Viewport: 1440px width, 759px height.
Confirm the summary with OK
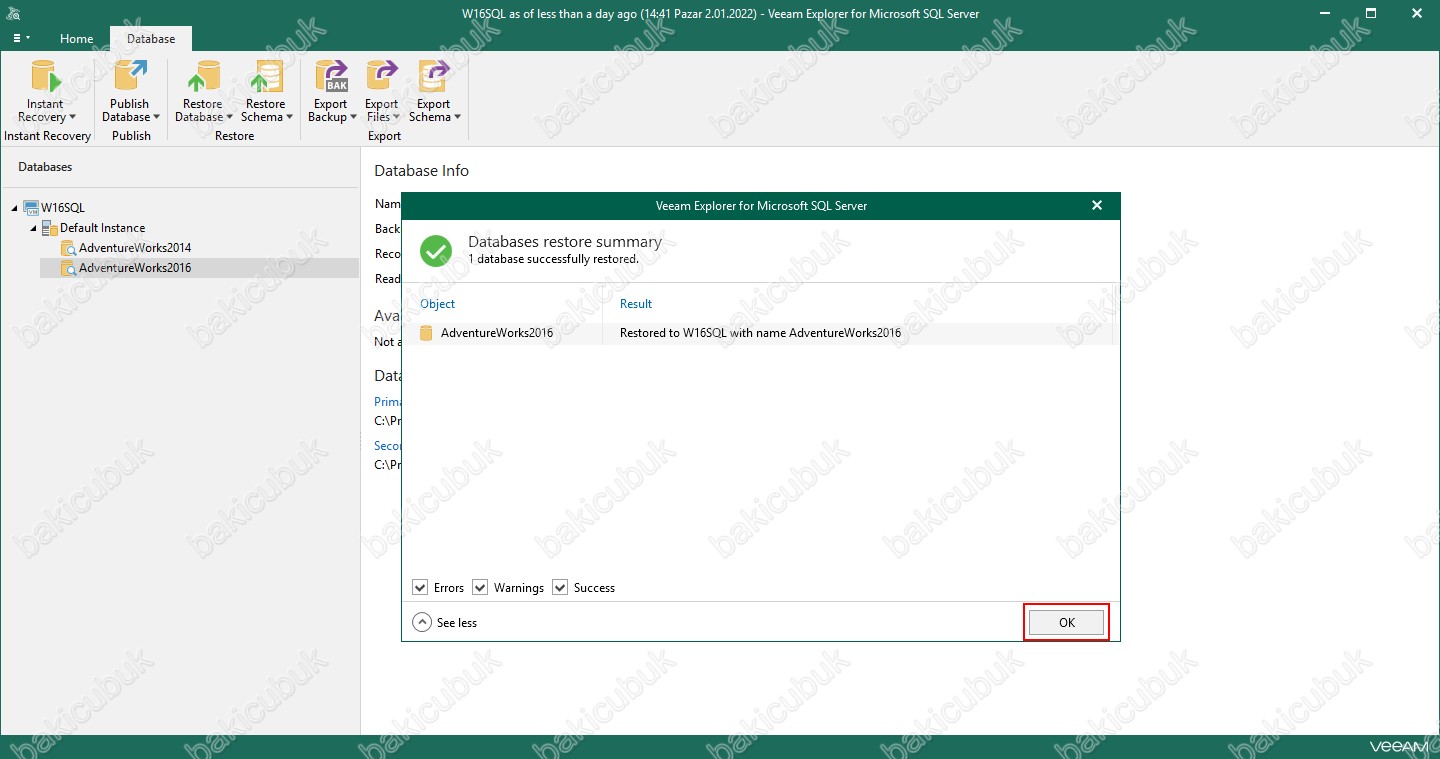(x=1067, y=622)
